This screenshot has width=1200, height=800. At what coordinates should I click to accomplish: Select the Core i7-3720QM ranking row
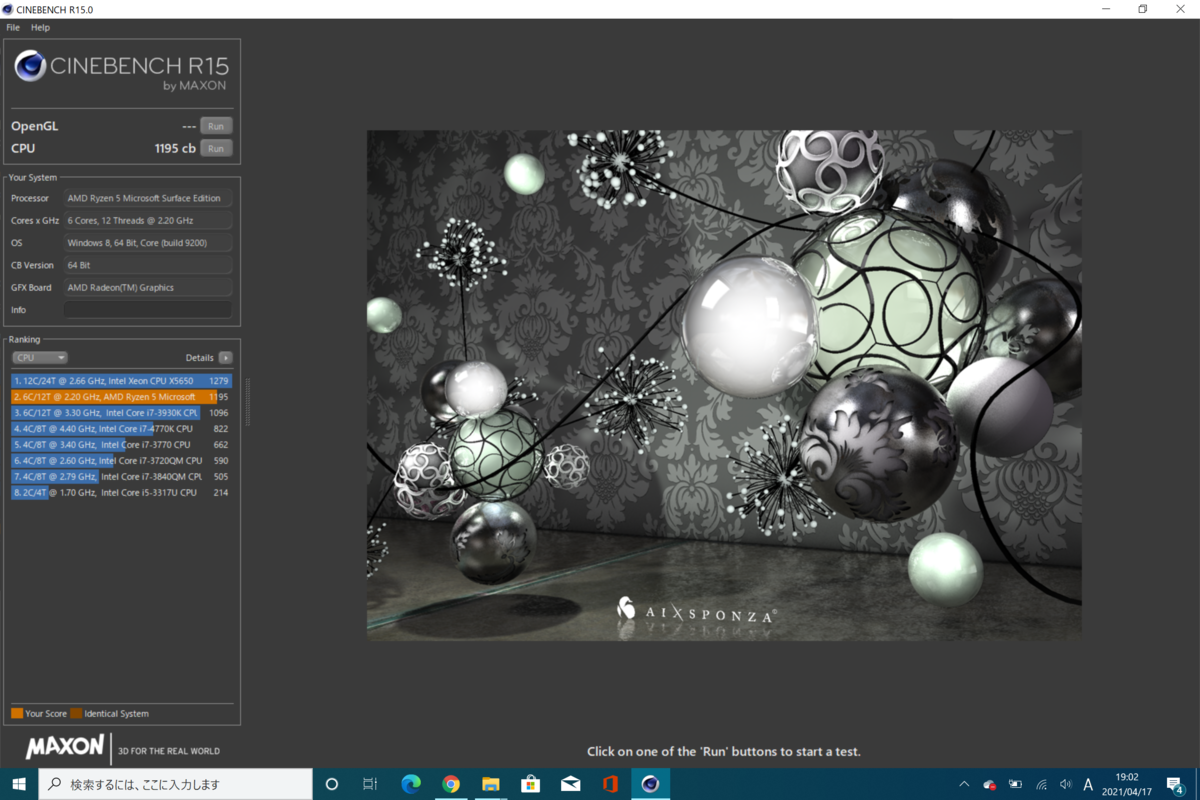click(122, 460)
